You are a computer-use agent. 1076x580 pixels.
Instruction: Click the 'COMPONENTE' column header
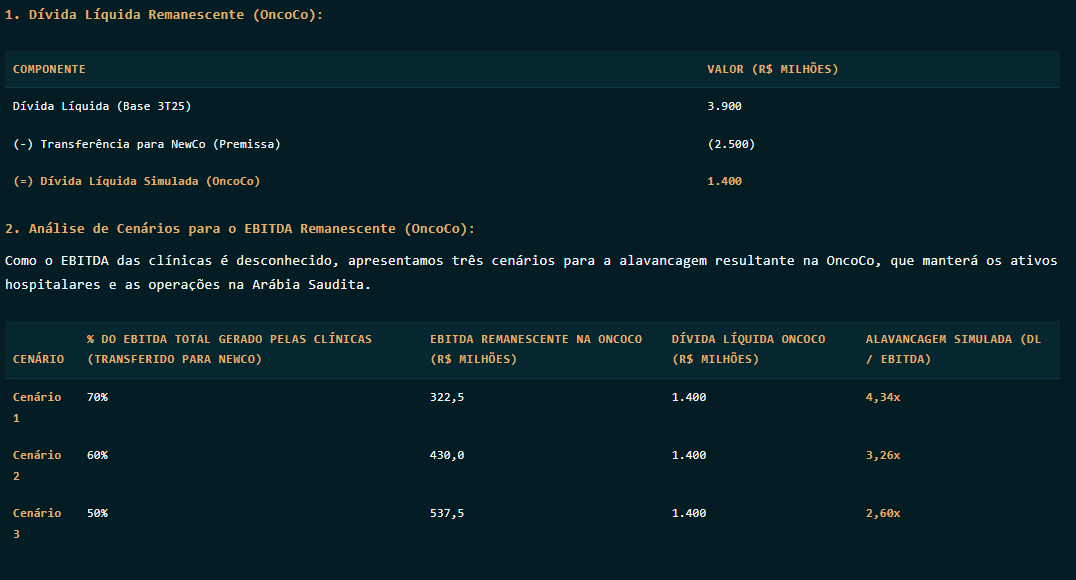(x=49, y=69)
